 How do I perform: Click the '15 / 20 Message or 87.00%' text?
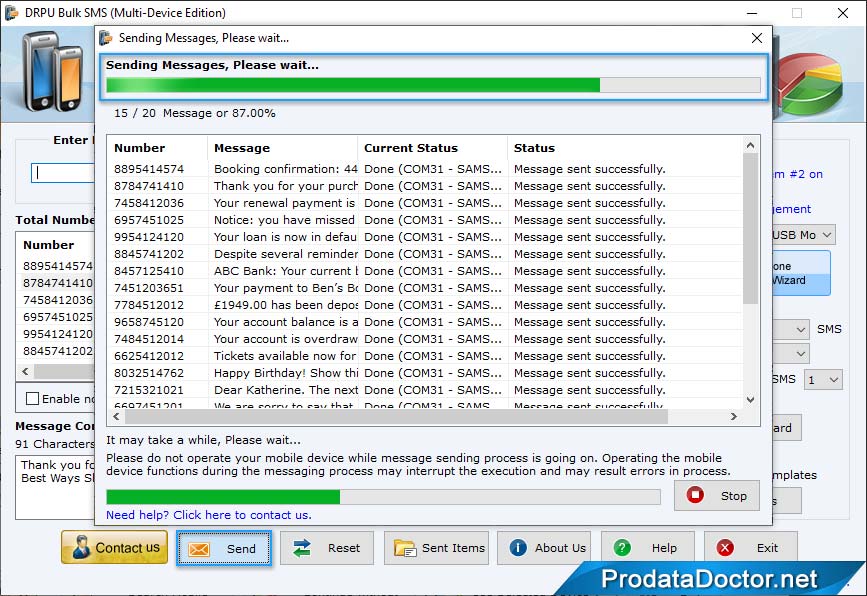click(195, 113)
